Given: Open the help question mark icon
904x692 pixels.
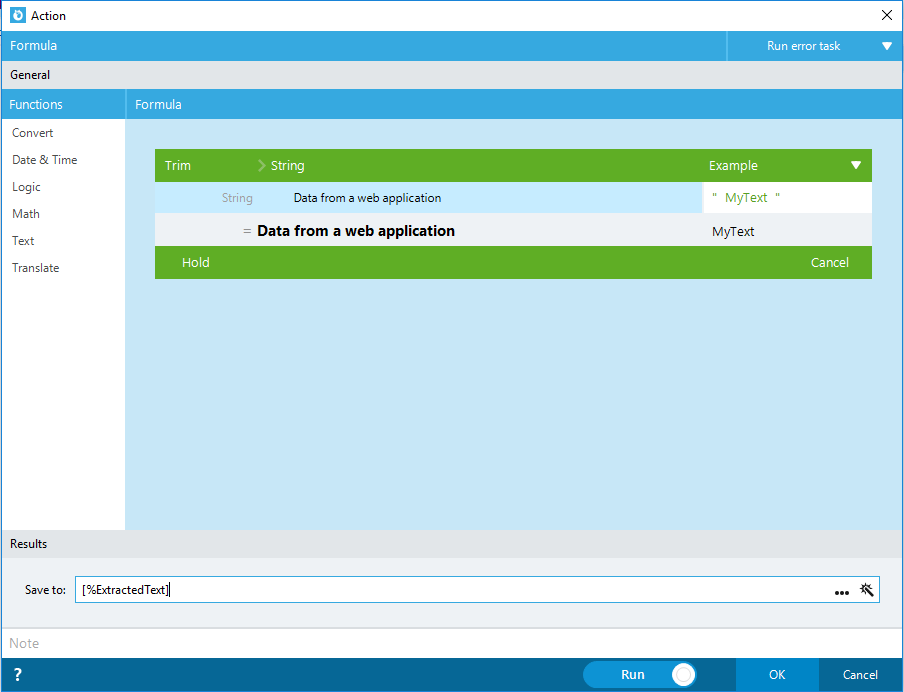Looking at the screenshot, I should pyautogui.click(x=17, y=675).
